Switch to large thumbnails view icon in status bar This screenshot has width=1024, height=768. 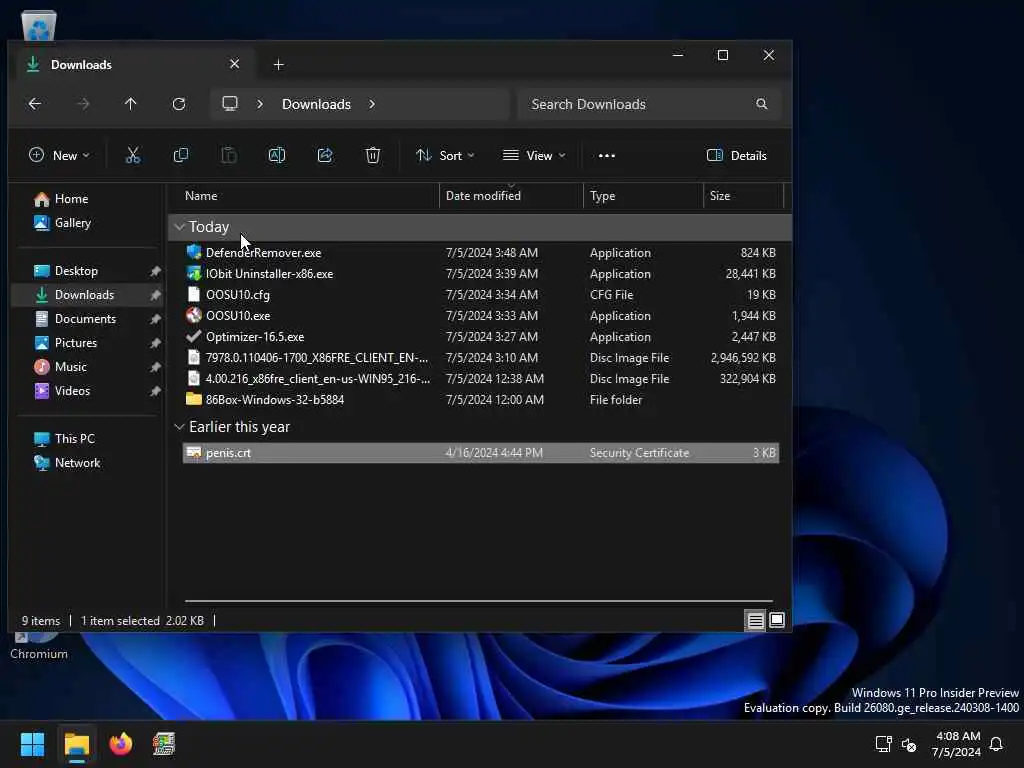(777, 620)
